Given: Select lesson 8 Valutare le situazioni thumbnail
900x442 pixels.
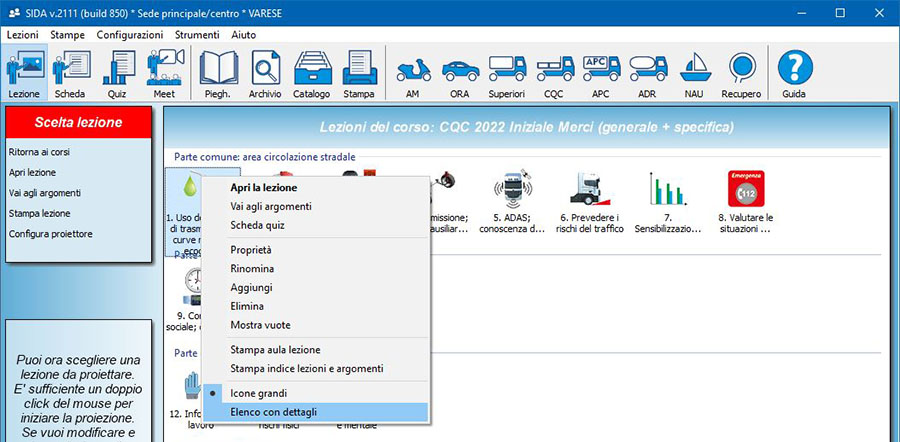Looking at the screenshot, I should coord(746,200).
